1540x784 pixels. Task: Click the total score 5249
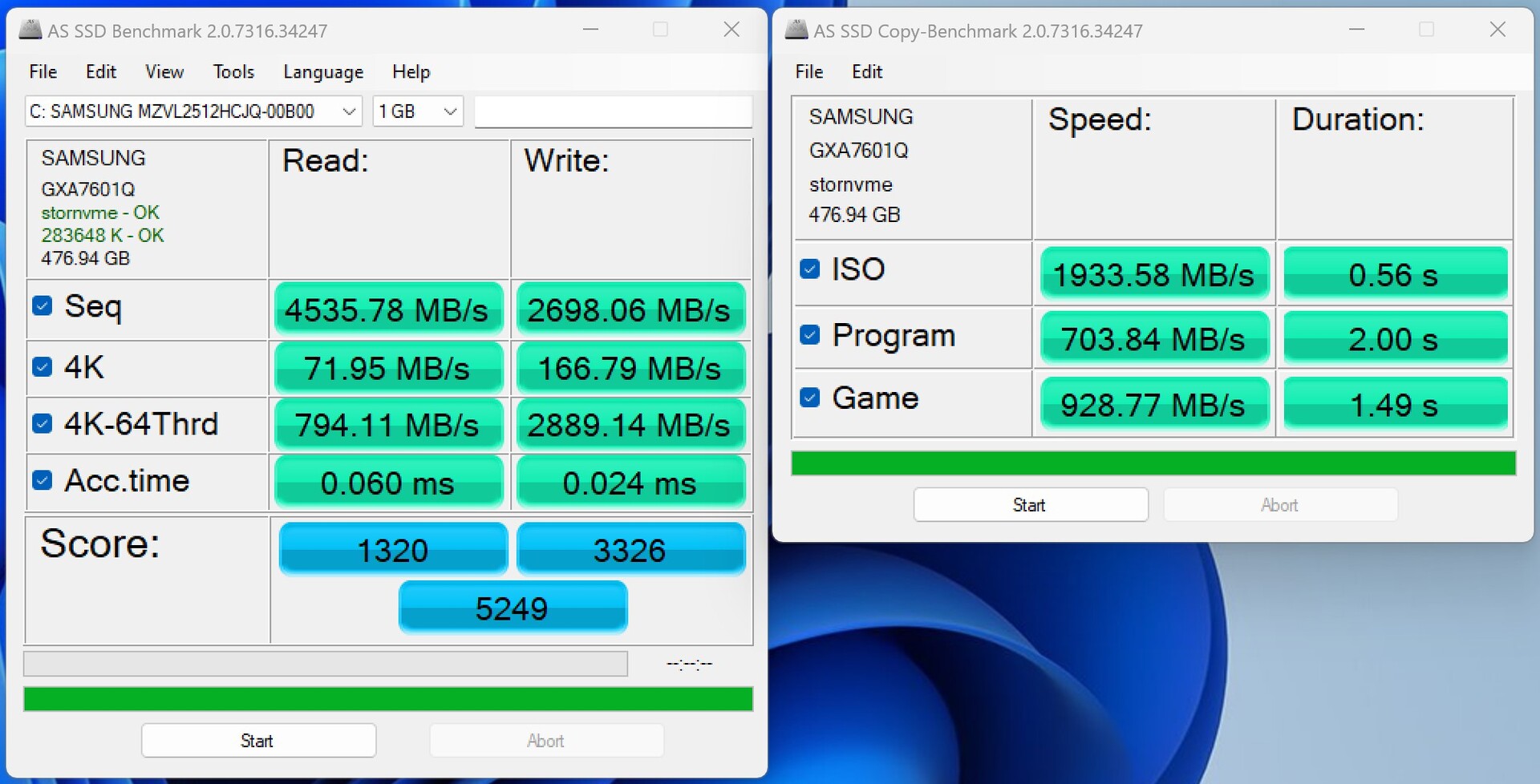coord(513,608)
